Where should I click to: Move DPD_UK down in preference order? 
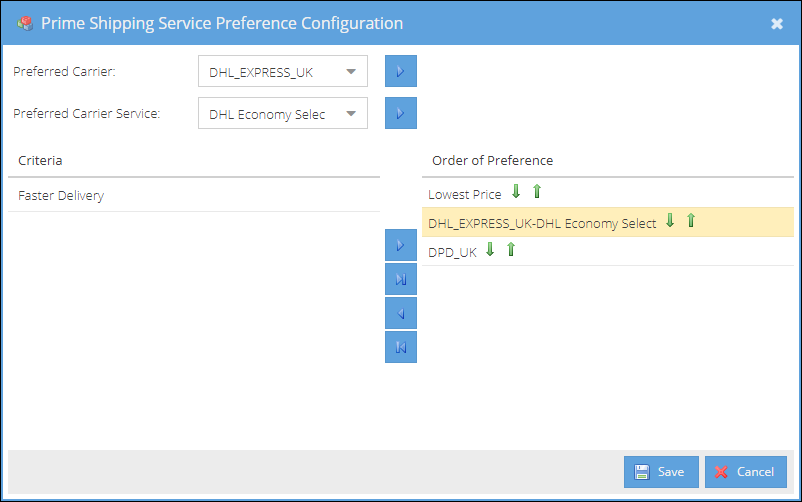(490, 250)
